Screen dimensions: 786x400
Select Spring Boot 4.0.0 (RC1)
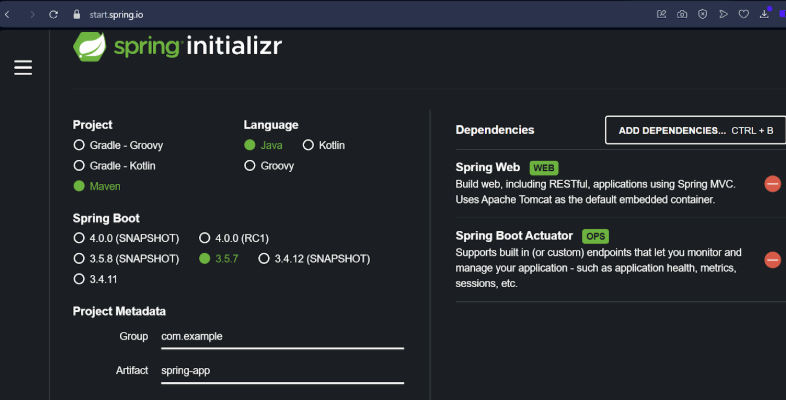point(205,238)
